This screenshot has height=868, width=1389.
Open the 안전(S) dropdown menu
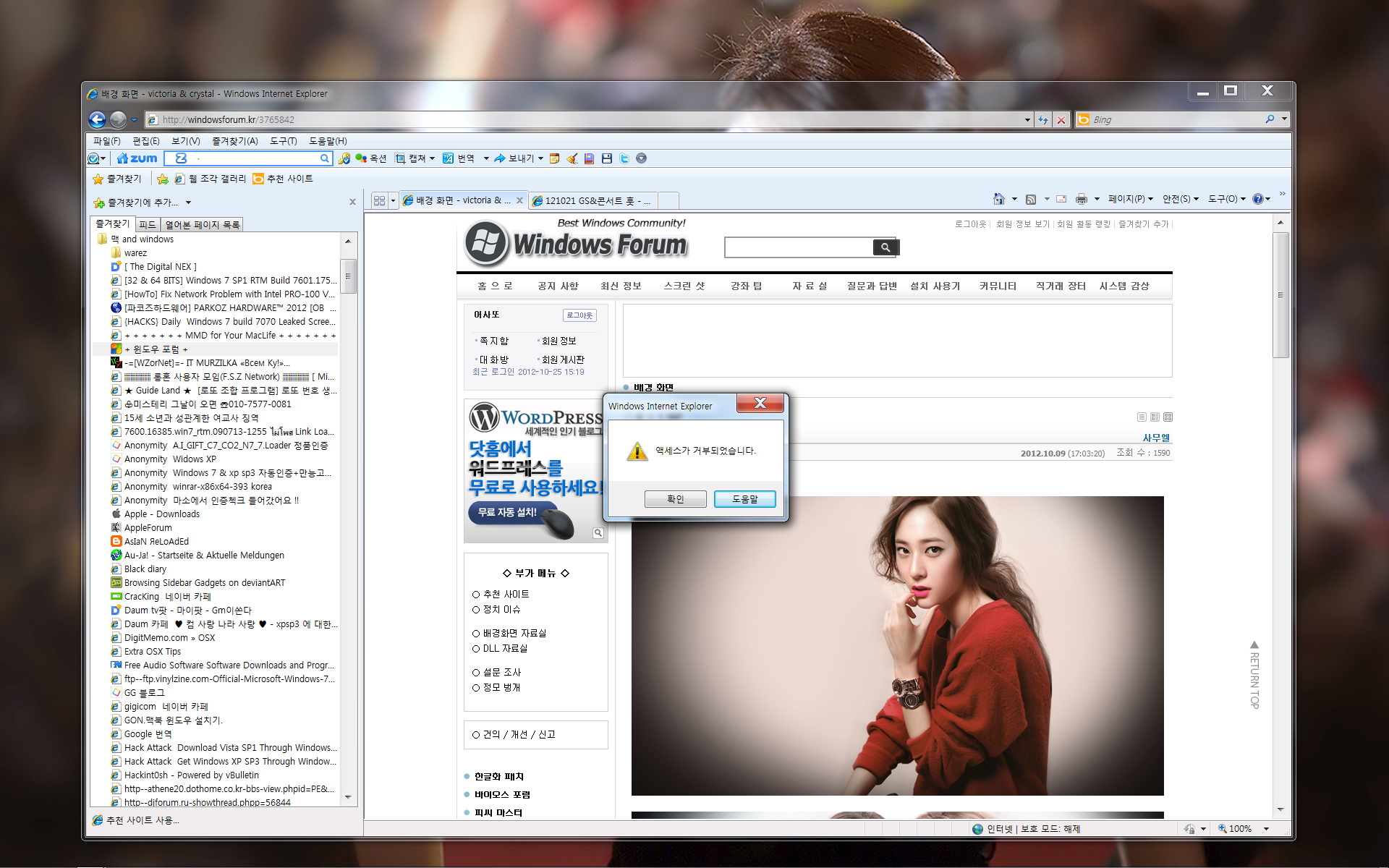tap(1181, 199)
